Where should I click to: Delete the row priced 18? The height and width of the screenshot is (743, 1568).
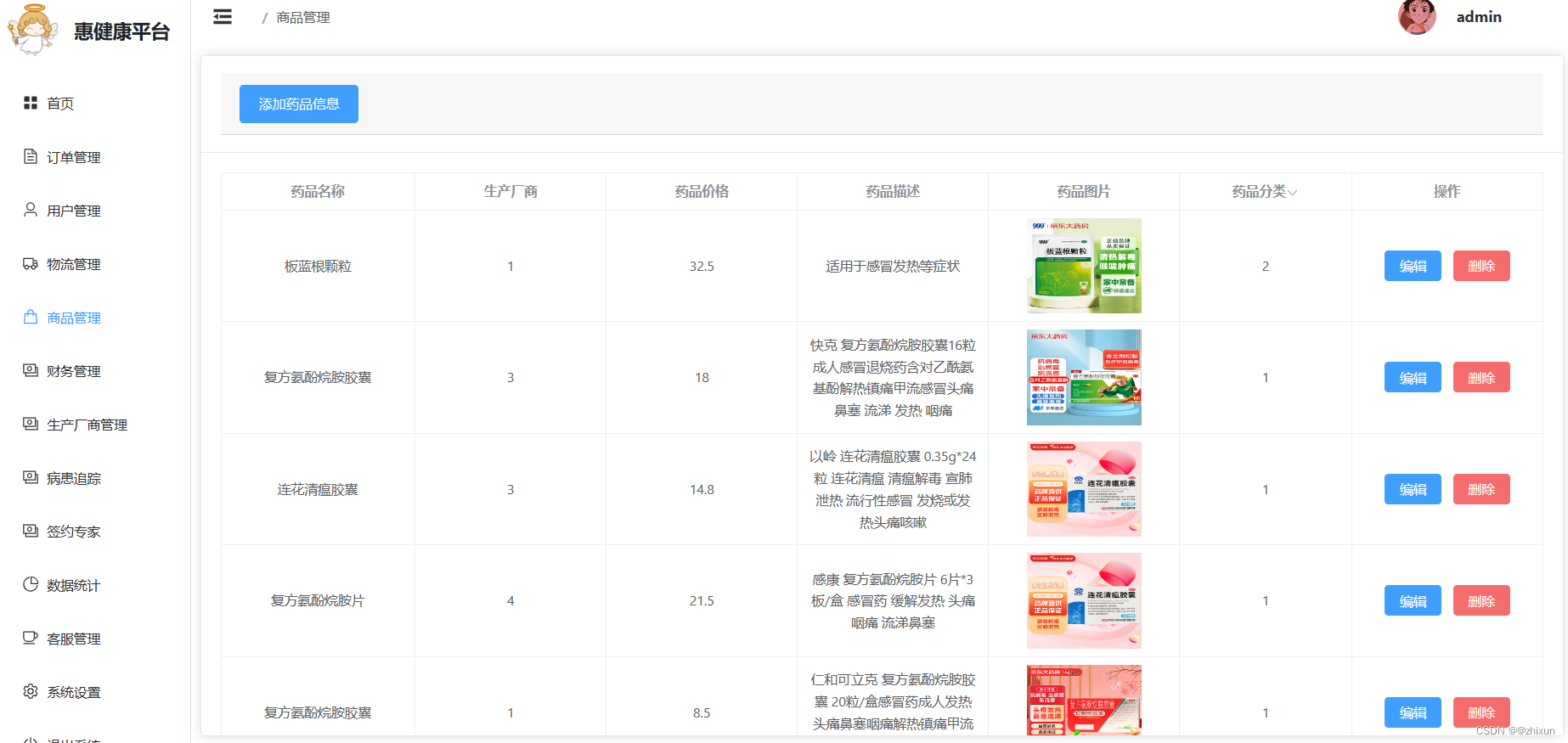1481,377
